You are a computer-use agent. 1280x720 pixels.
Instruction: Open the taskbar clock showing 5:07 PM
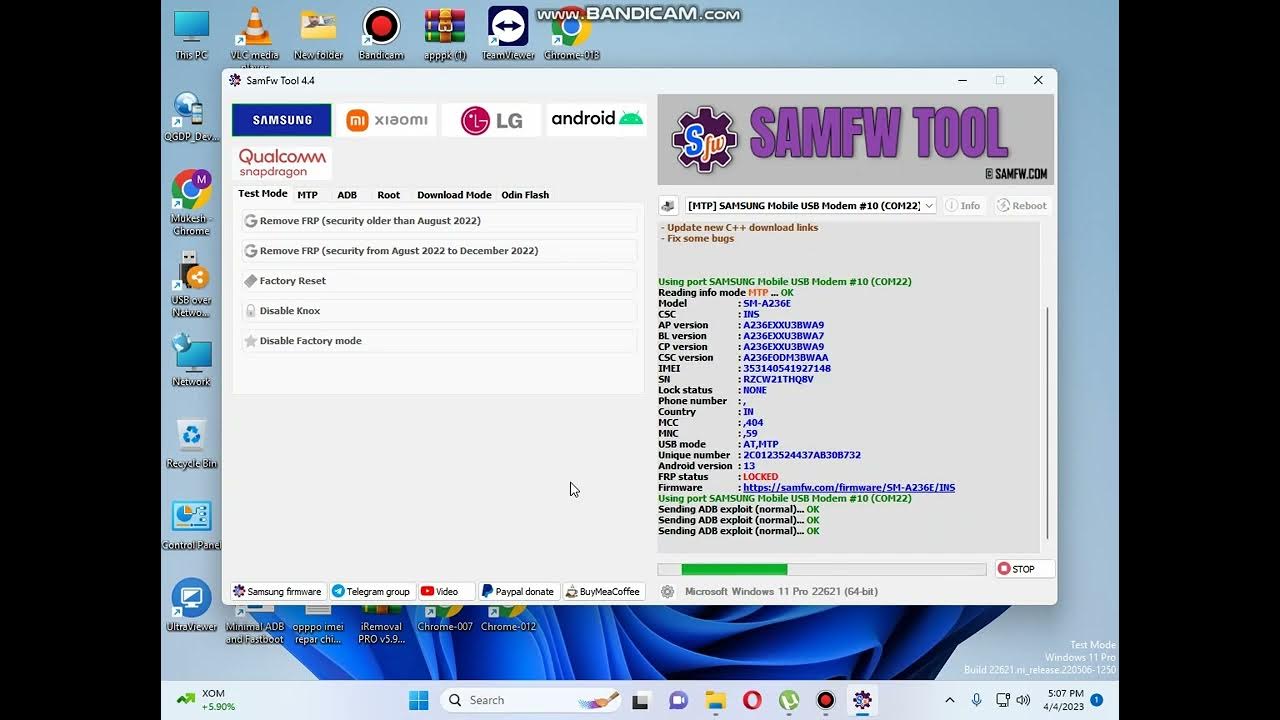[1065, 700]
